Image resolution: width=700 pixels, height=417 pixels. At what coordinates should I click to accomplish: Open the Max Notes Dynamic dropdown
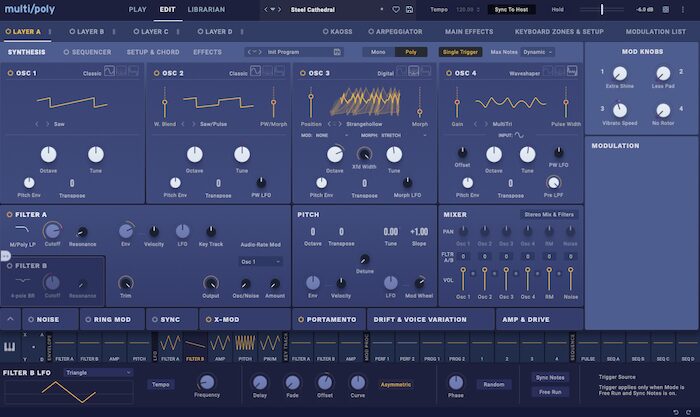538,52
